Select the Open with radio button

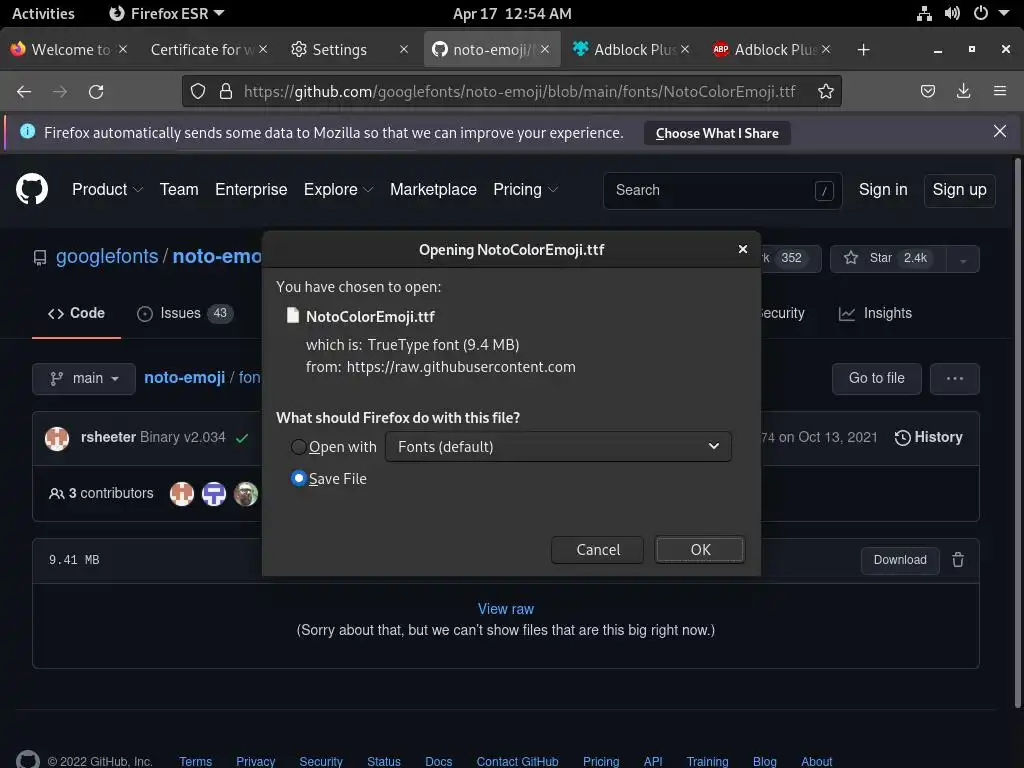(298, 447)
